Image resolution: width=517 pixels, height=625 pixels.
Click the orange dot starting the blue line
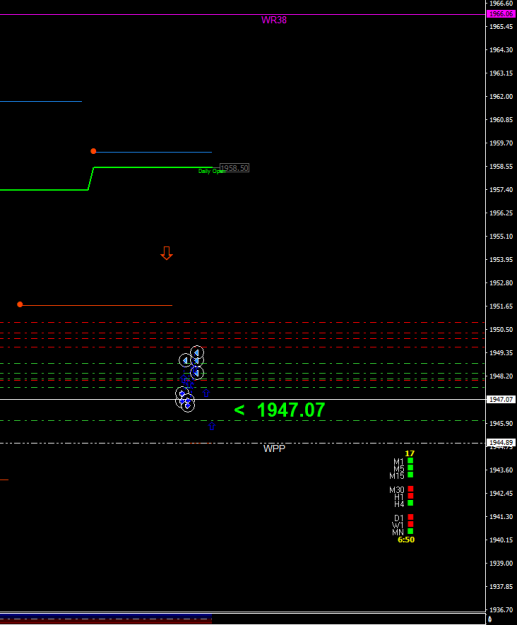pyautogui.click(x=93, y=151)
